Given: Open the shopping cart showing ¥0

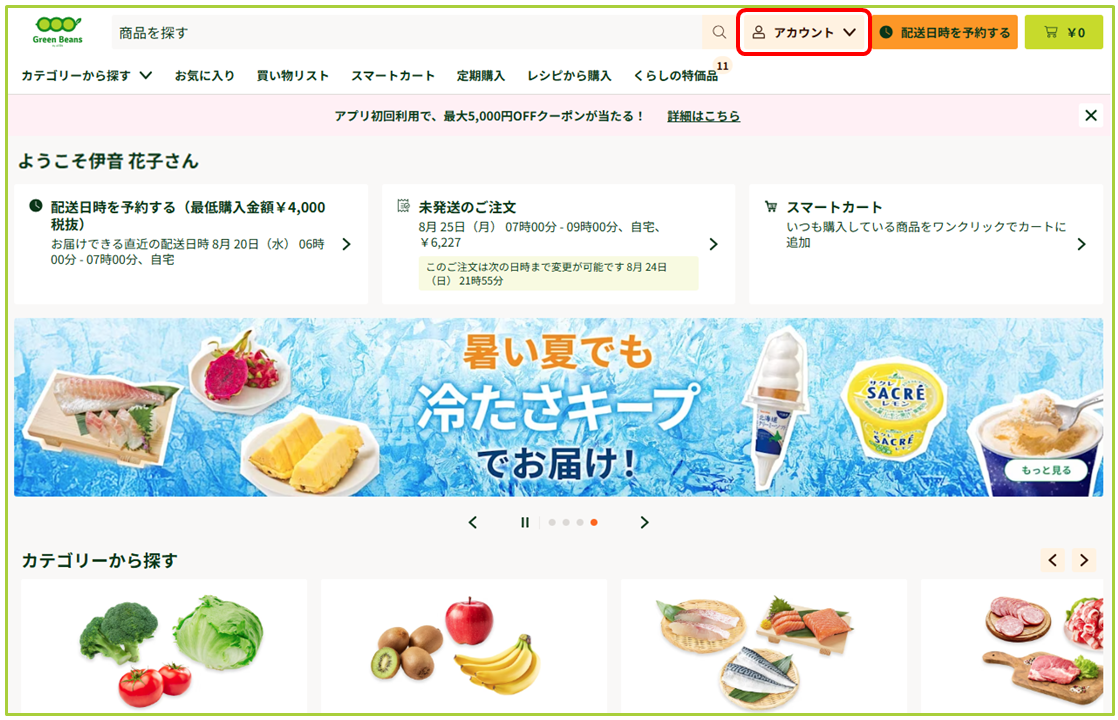Looking at the screenshot, I should [1063, 32].
